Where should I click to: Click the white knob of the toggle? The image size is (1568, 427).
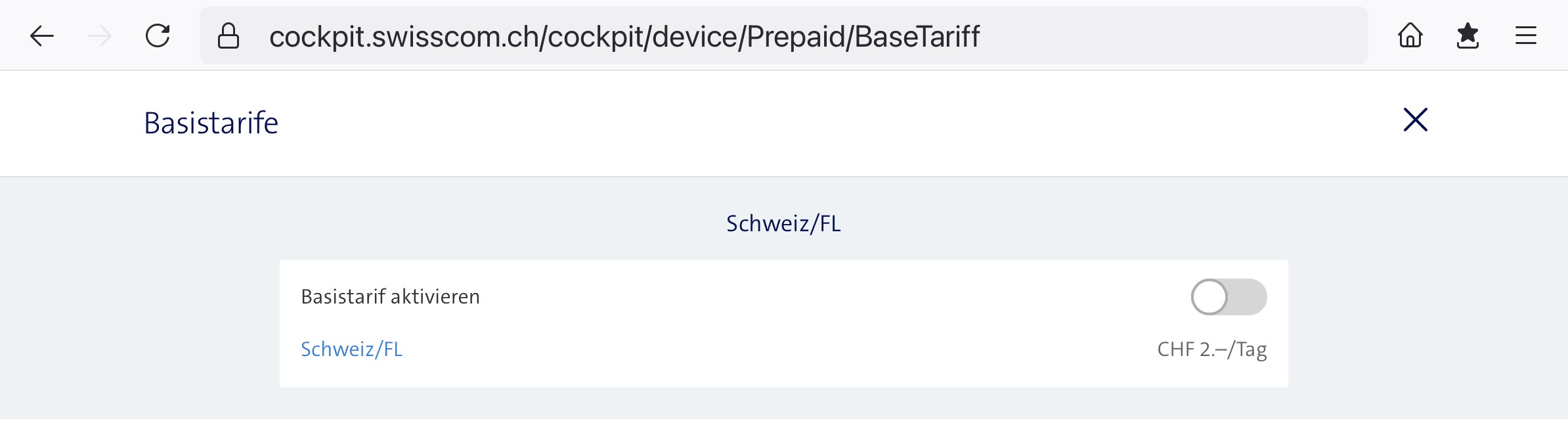point(1209,297)
